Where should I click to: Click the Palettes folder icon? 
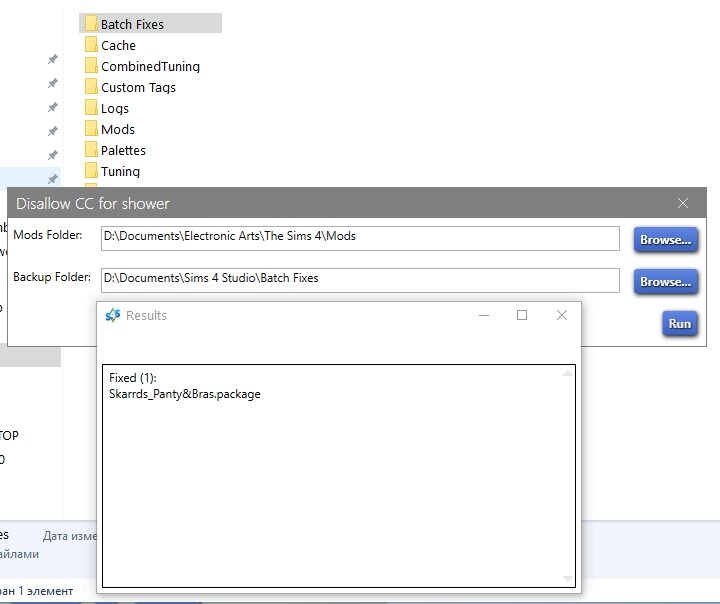click(91, 150)
